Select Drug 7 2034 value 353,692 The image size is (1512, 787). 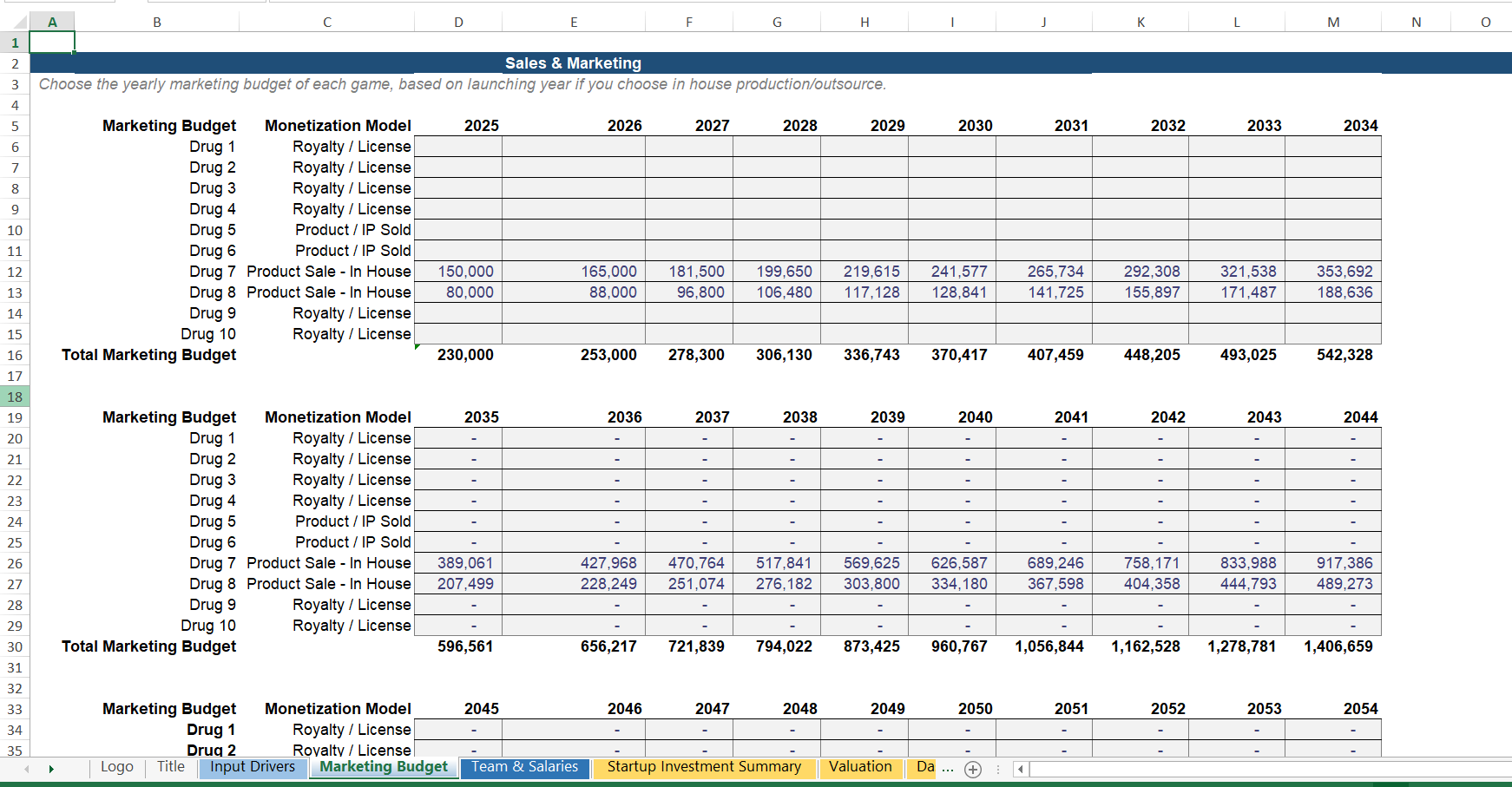point(1333,272)
